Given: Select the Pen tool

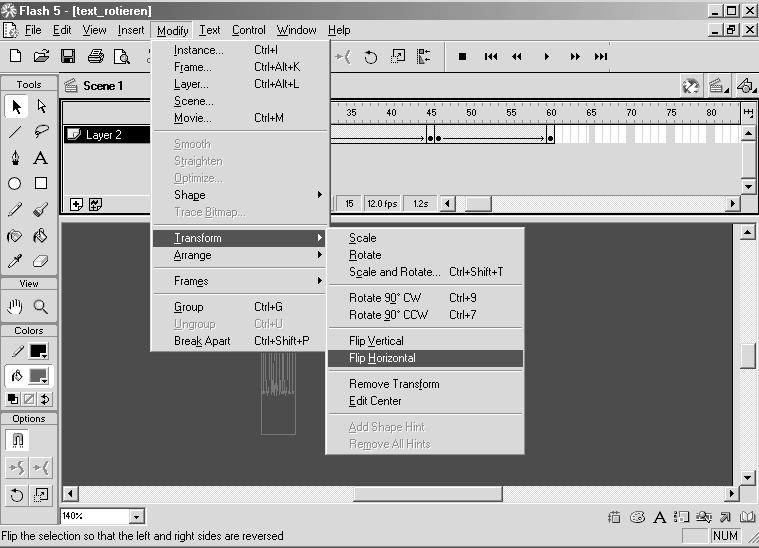Looking at the screenshot, I should [x=15, y=157].
